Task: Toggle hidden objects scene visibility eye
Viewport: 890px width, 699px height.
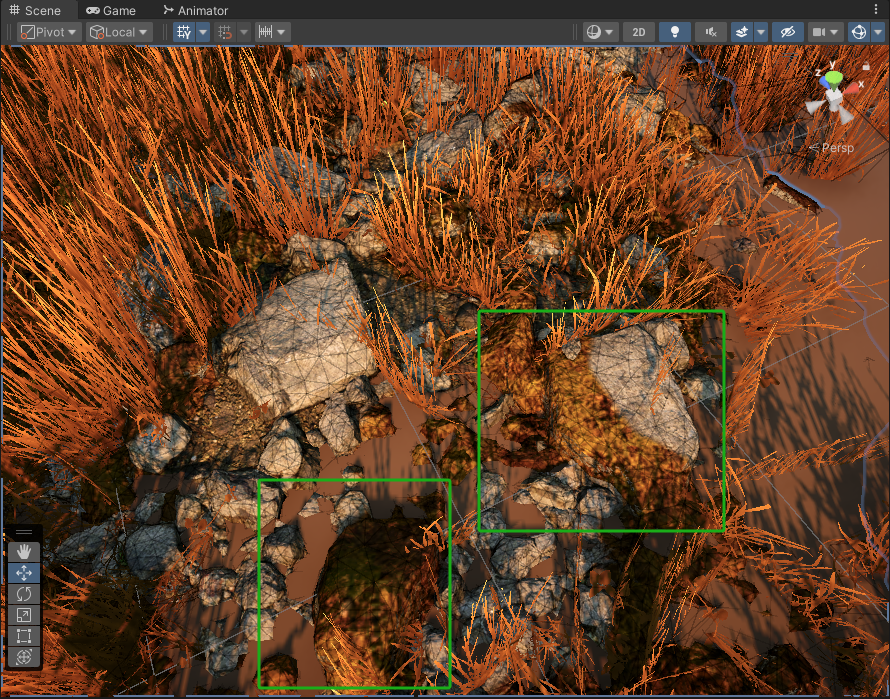Action: (x=788, y=32)
